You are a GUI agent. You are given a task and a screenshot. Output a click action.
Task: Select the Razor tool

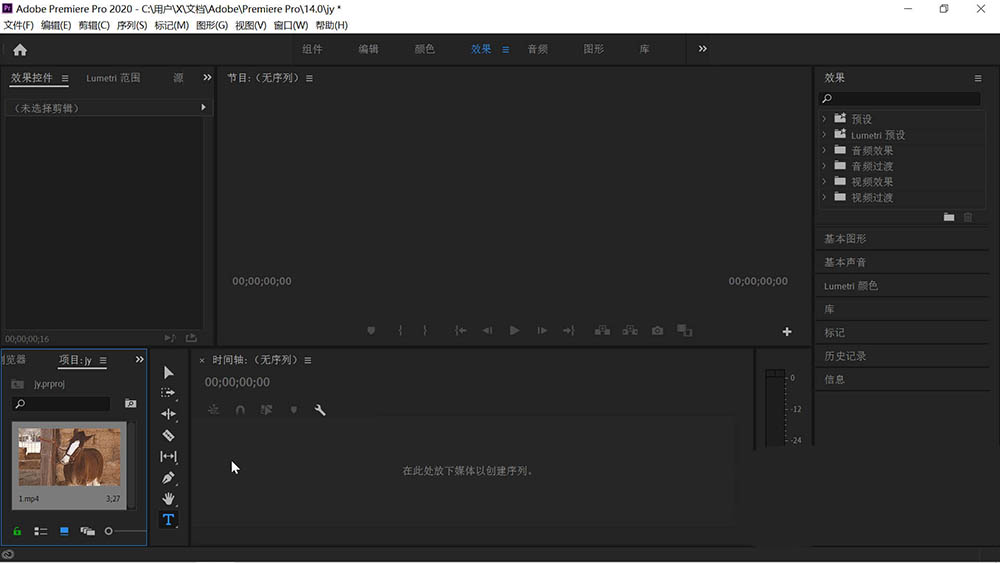(x=168, y=435)
